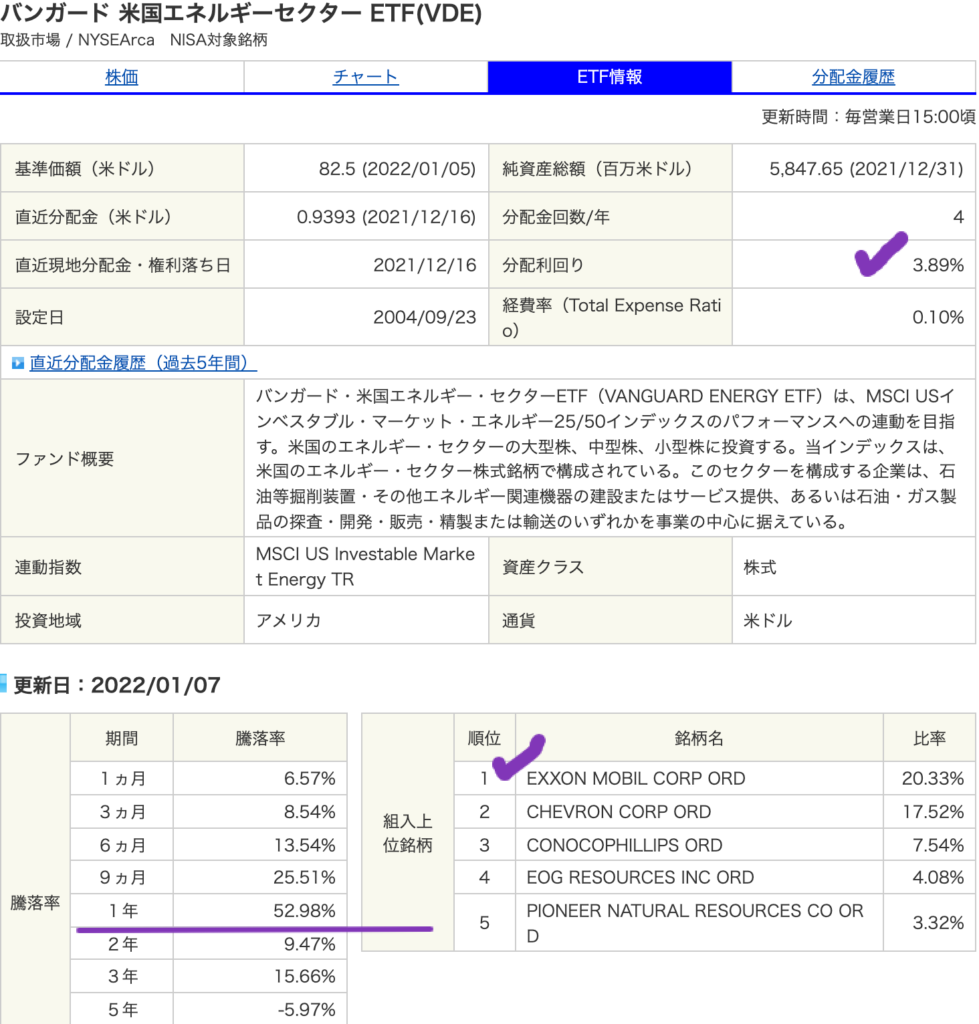Open the 分配金履歴 tab
This screenshot has width=979, height=1024.
pos(853,77)
